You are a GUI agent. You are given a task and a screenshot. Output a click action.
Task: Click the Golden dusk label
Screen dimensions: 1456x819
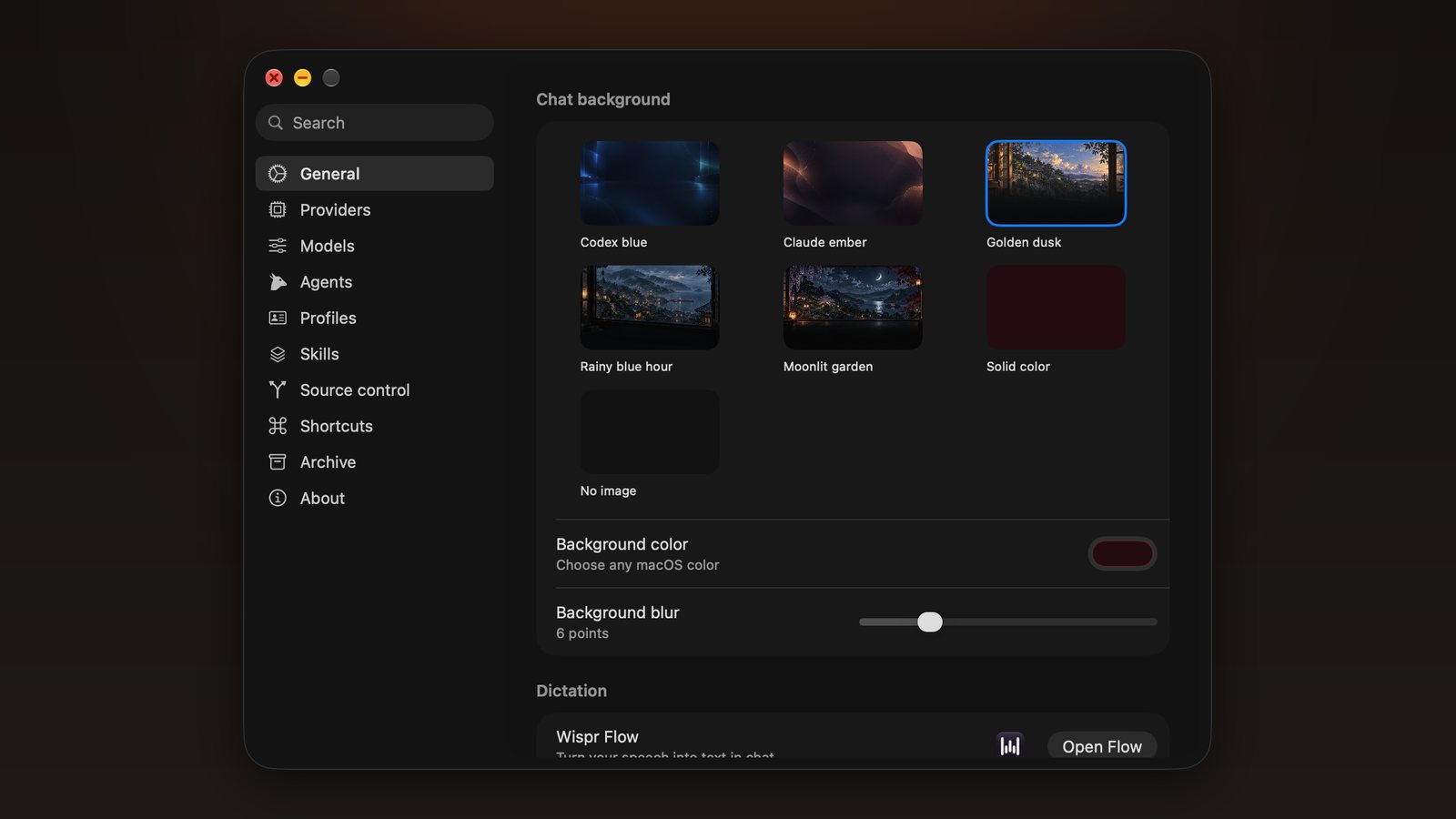tap(1024, 242)
